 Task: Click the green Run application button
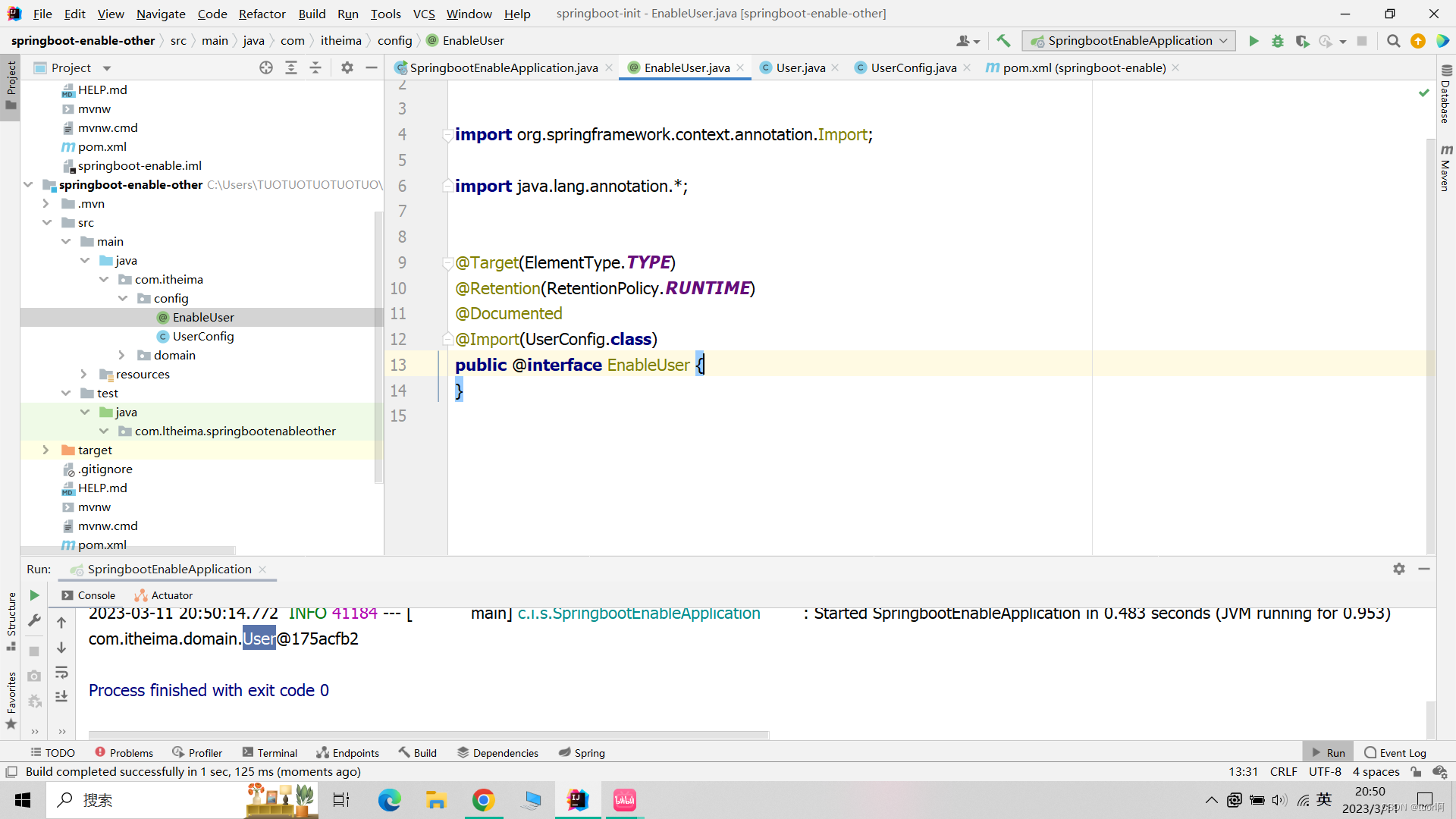point(1254,41)
